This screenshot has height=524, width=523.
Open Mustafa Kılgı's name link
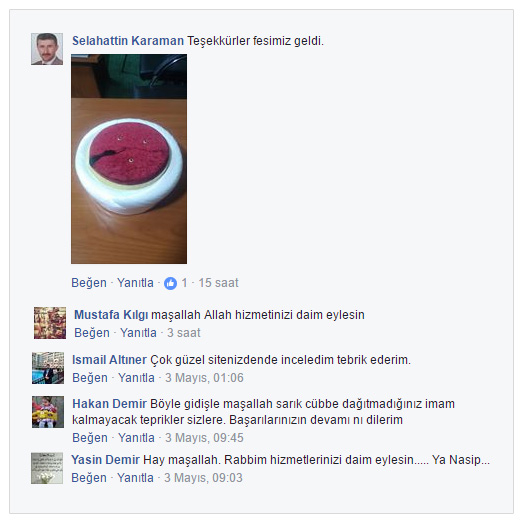click(x=111, y=315)
